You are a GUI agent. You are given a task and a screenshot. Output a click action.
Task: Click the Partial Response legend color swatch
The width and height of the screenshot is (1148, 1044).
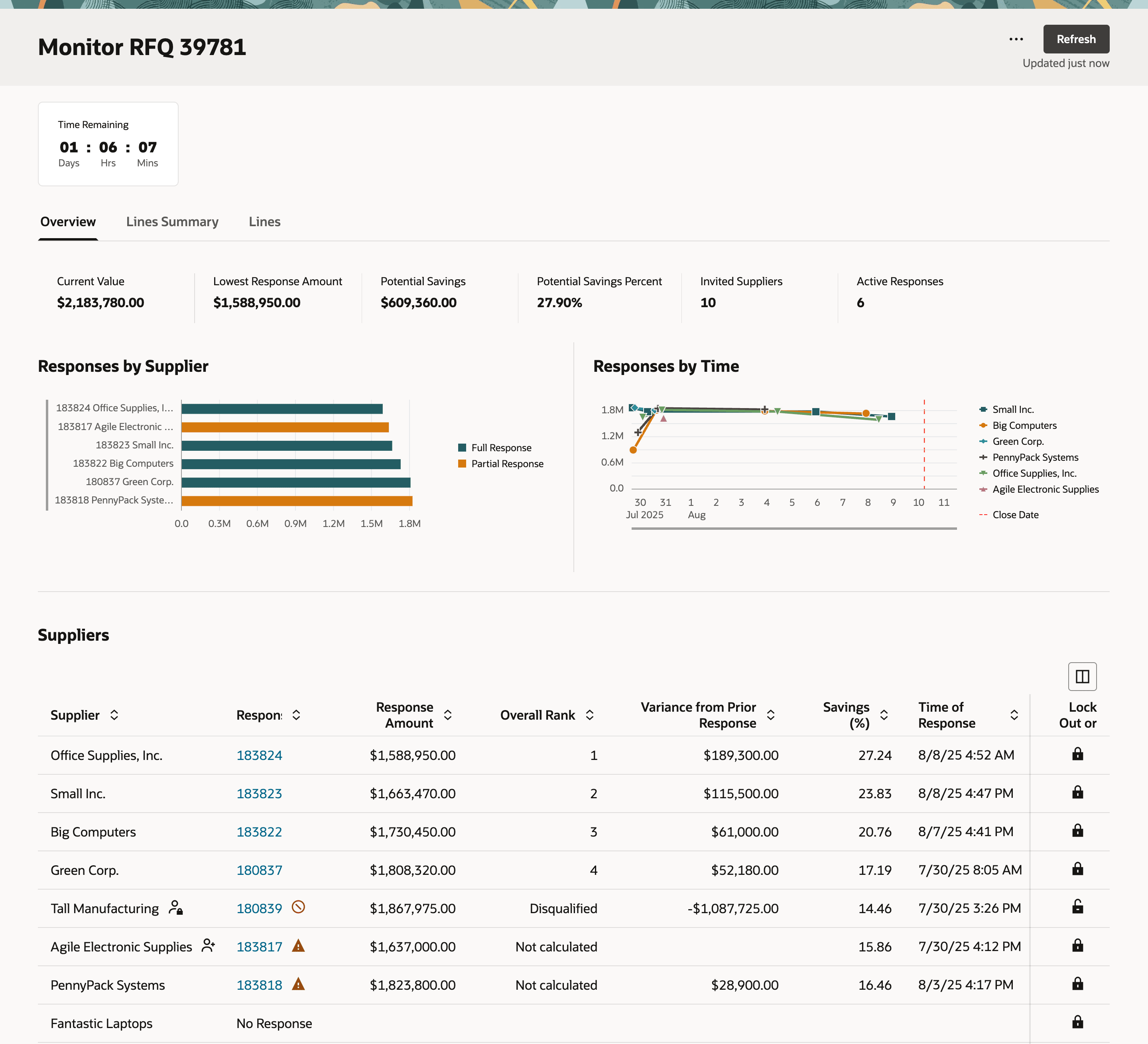pos(462,464)
